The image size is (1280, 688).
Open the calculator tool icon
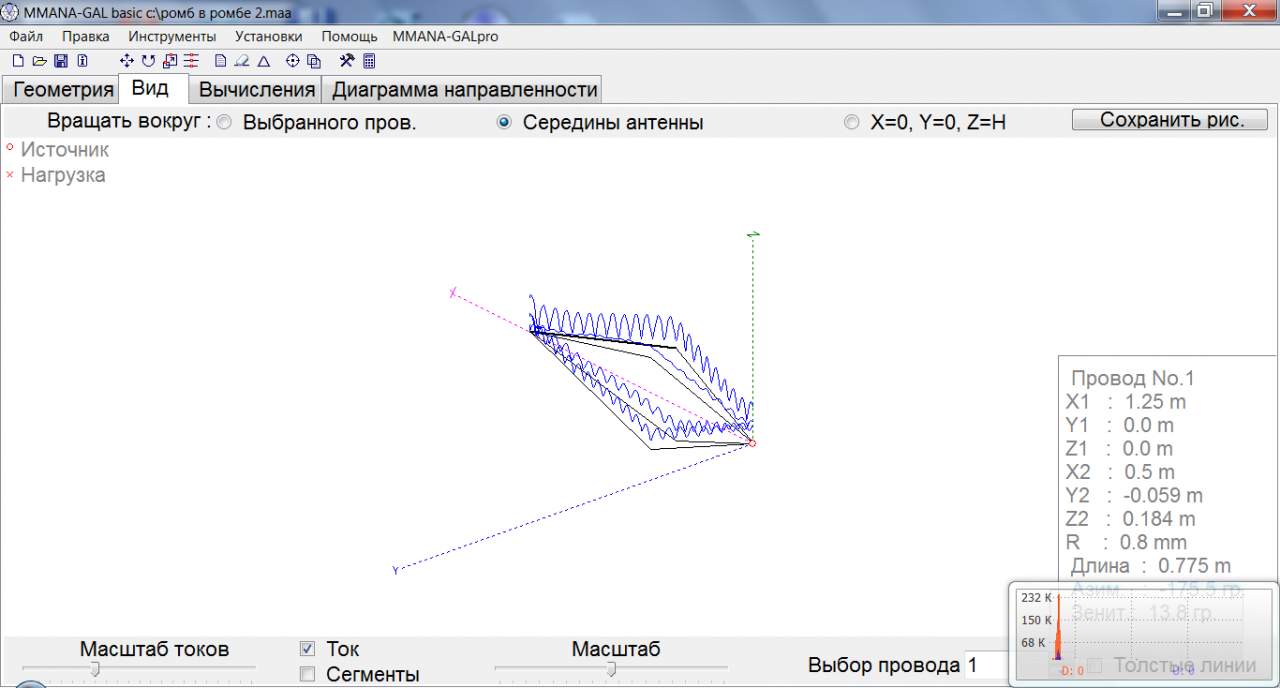click(369, 61)
